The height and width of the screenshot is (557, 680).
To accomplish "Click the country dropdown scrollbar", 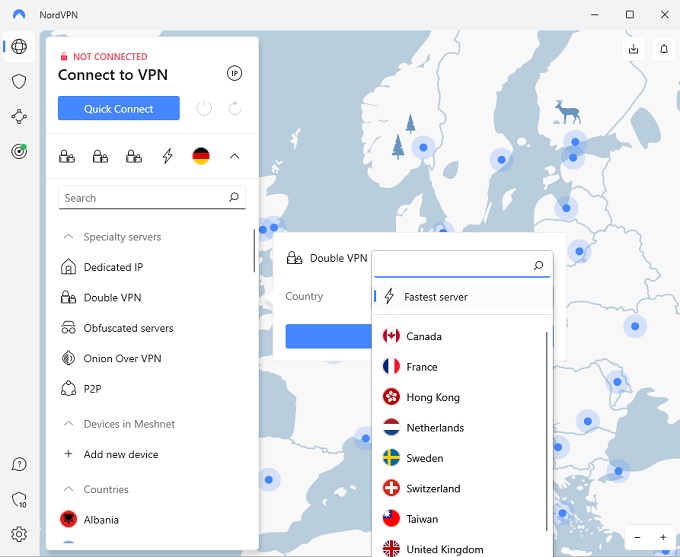I will click(x=547, y=432).
